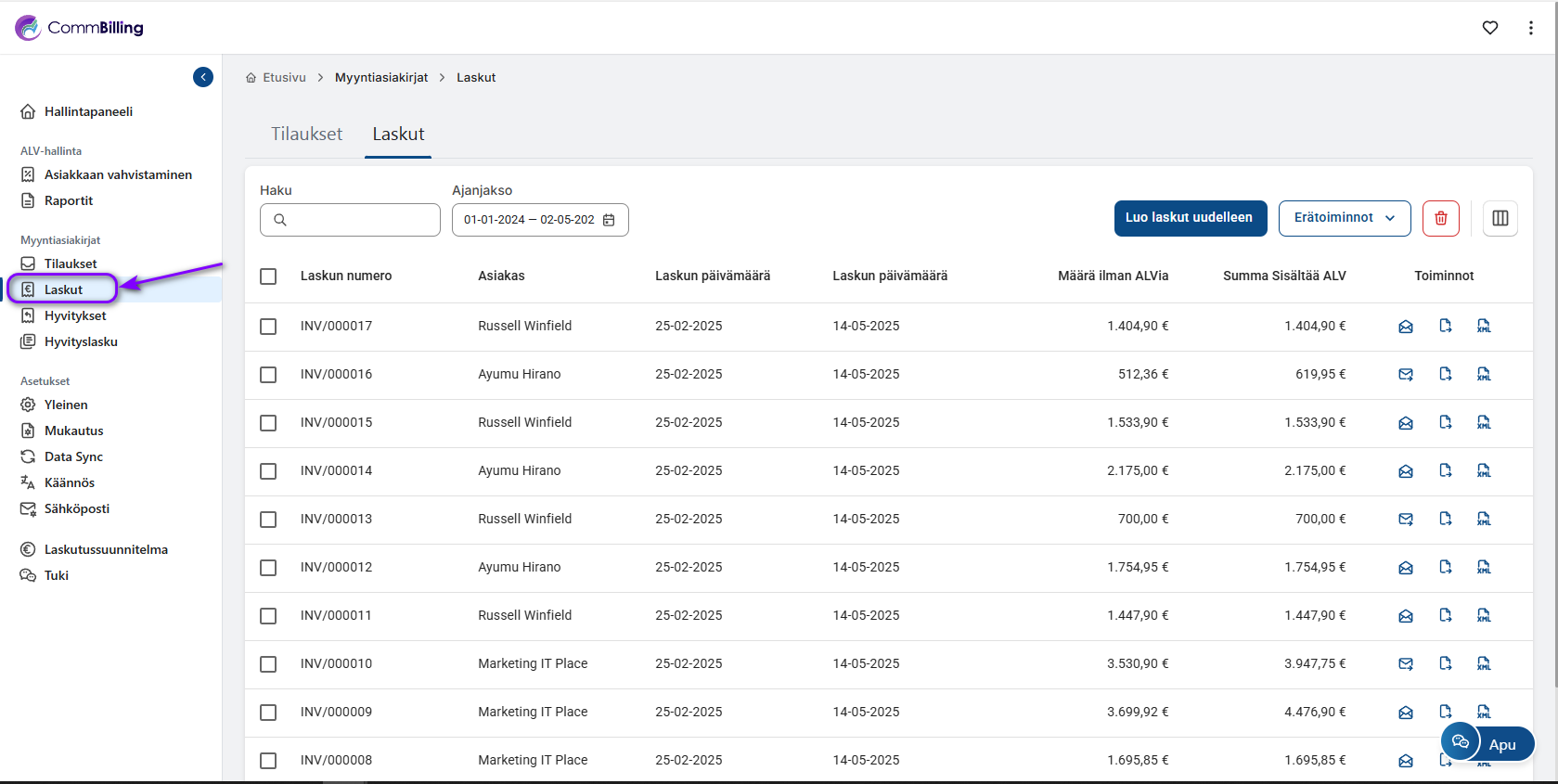The image size is (1558, 784).
Task: Open the Apu help chat button
Action: coord(1488,743)
